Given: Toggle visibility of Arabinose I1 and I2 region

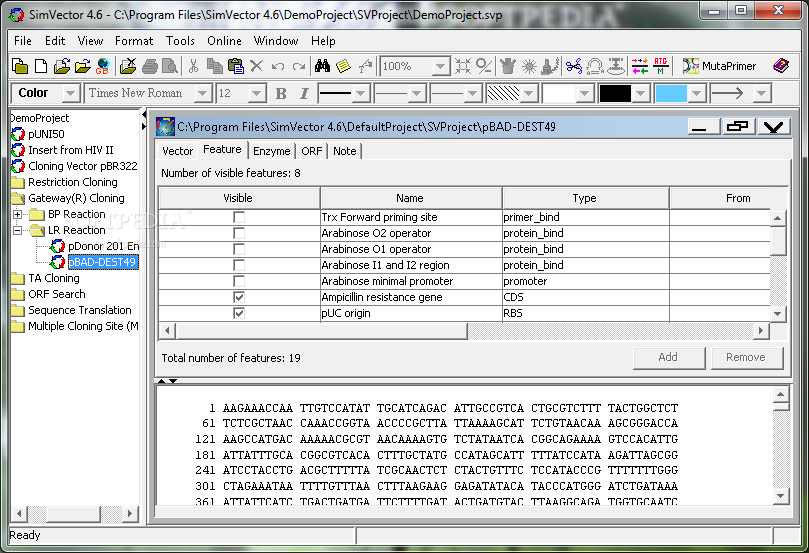Looking at the screenshot, I should tap(239, 265).
